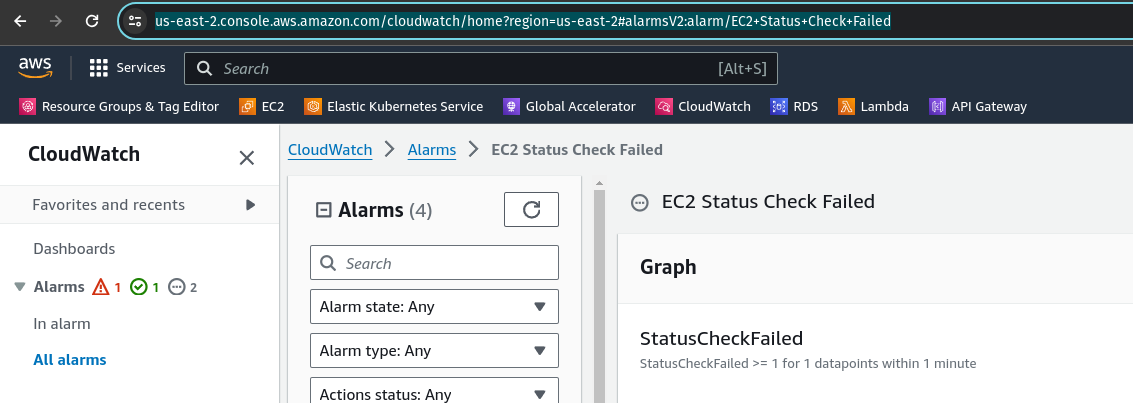Go to CloudWatch breadcrumb link
Image resolution: width=1133 pixels, height=403 pixels.
pyautogui.click(x=329, y=150)
